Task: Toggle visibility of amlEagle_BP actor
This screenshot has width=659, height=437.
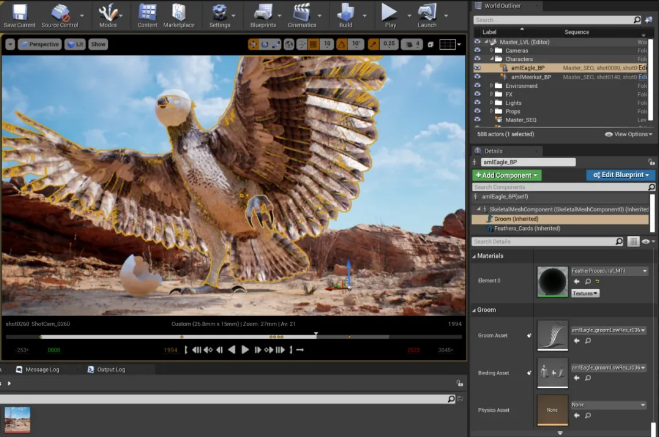Action: [477, 68]
